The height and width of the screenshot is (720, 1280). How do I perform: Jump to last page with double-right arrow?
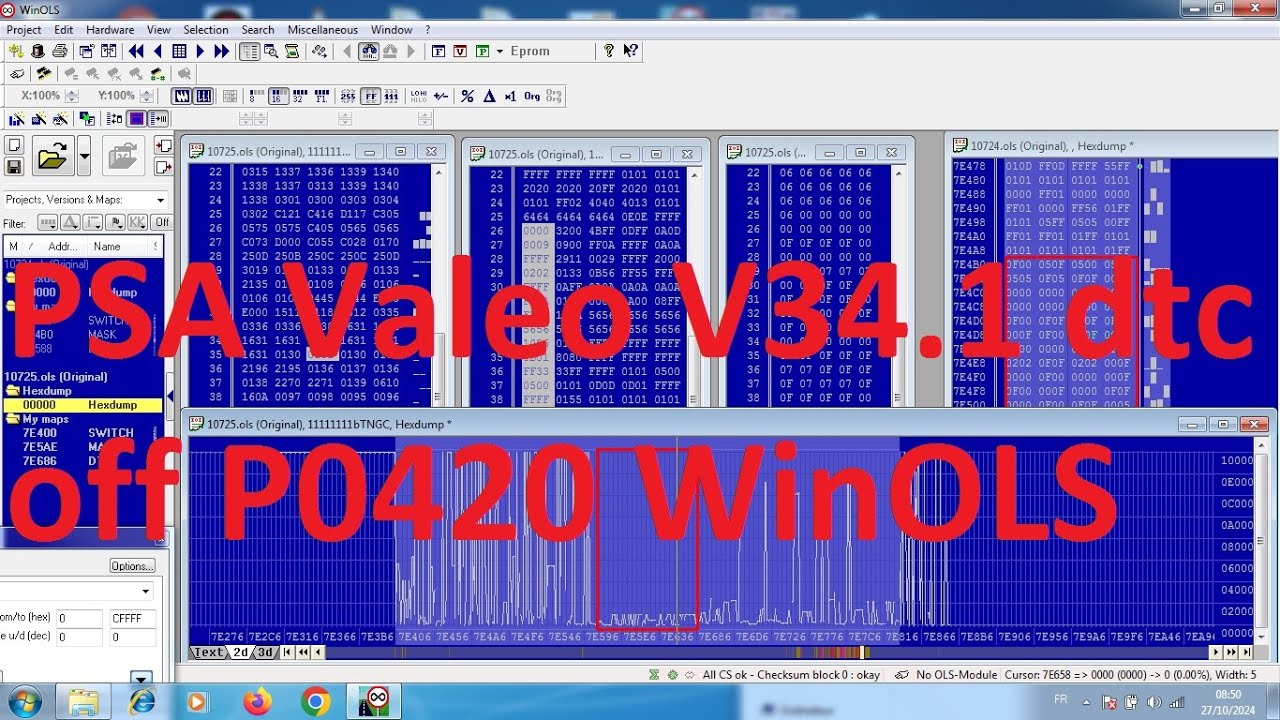click(221, 51)
